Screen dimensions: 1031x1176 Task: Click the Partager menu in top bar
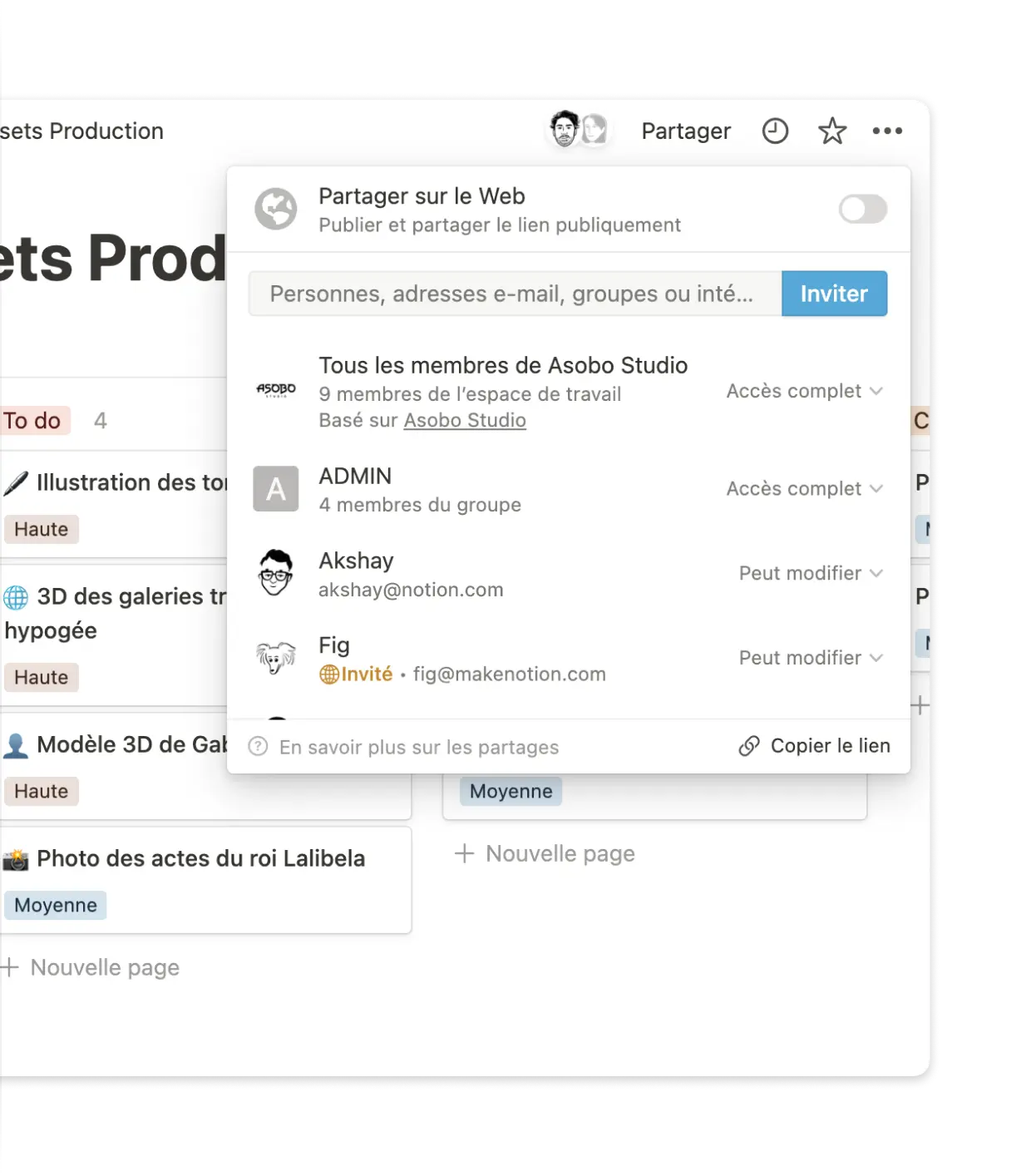click(x=686, y=131)
